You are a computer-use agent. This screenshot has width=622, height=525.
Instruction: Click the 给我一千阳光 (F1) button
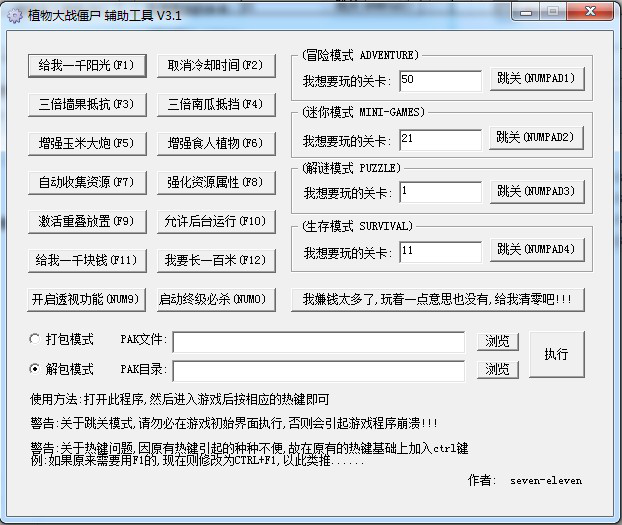point(87,65)
